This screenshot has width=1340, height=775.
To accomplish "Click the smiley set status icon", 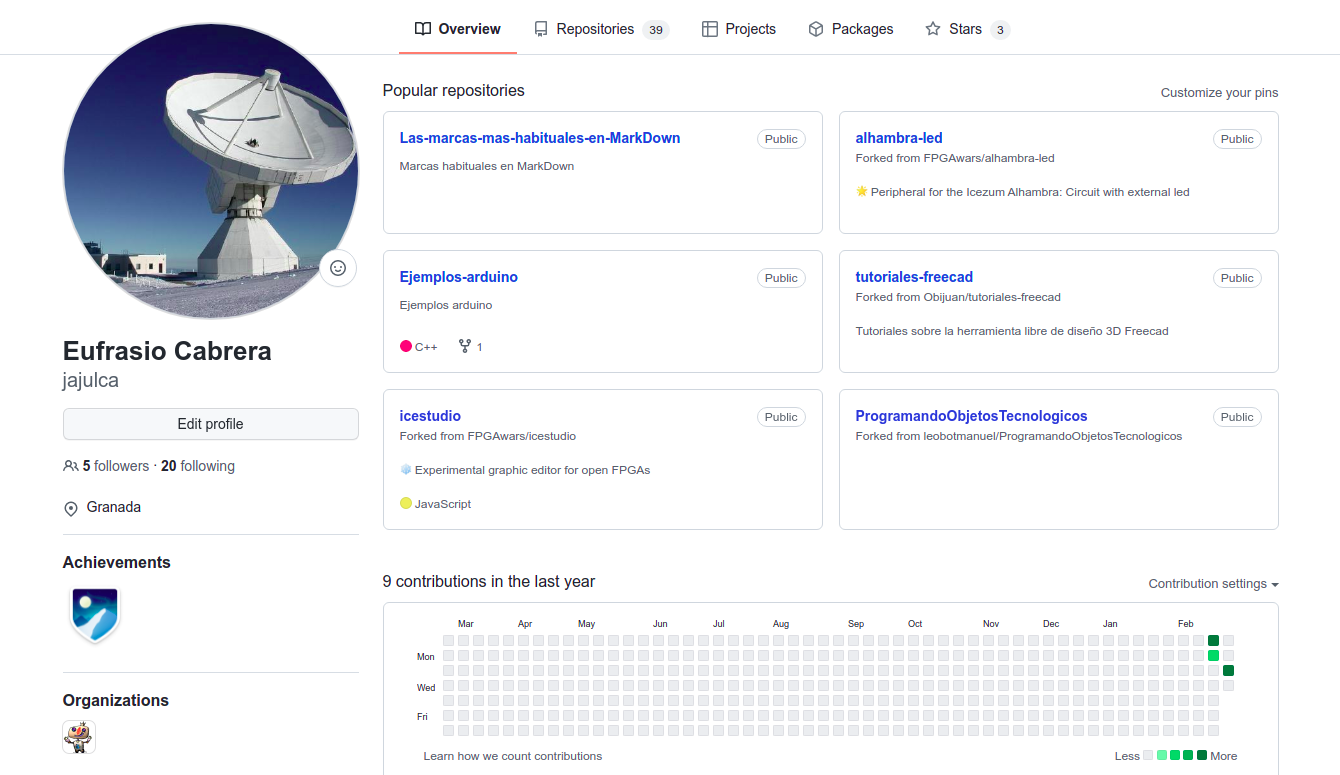I will point(338,268).
